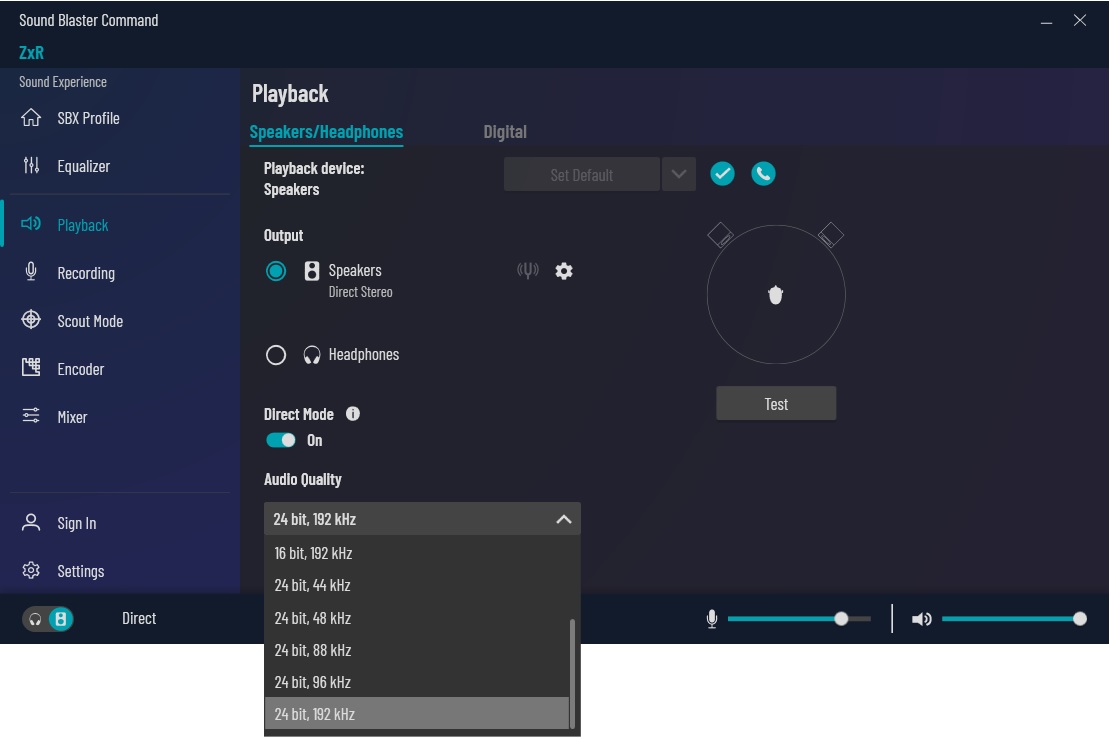Switch to the Digital tab

click(505, 132)
